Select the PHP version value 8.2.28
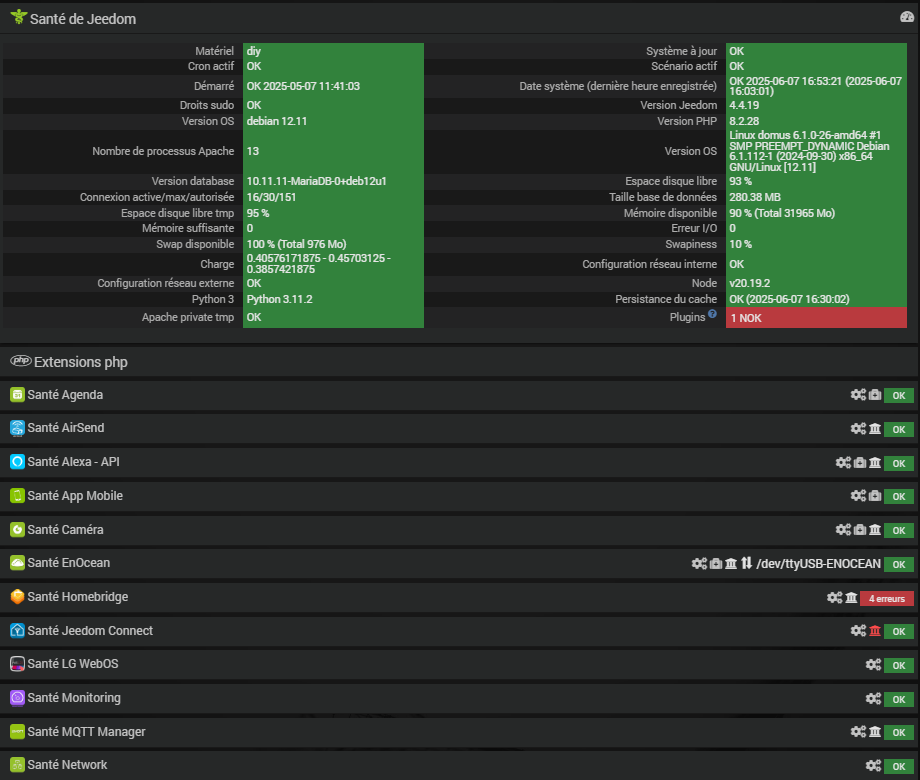The height and width of the screenshot is (780, 920). (744, 121)
